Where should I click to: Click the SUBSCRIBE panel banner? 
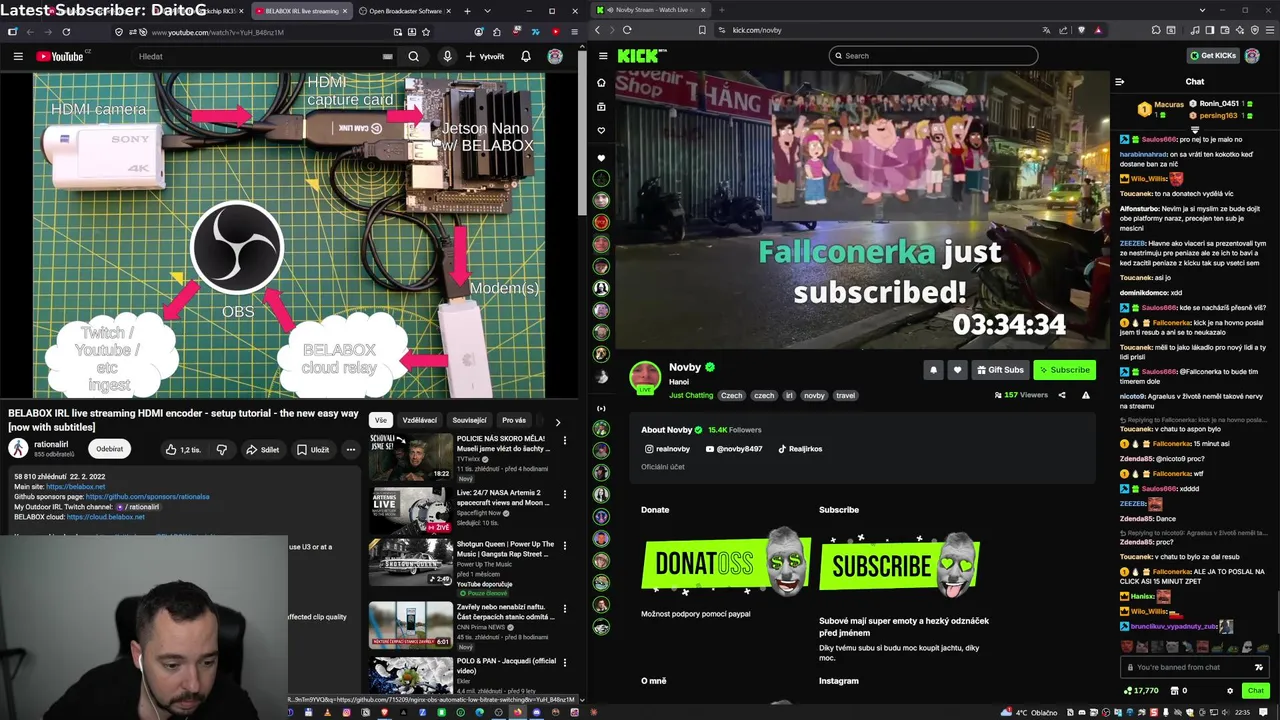pyautogui.click(x=898, y=564)
